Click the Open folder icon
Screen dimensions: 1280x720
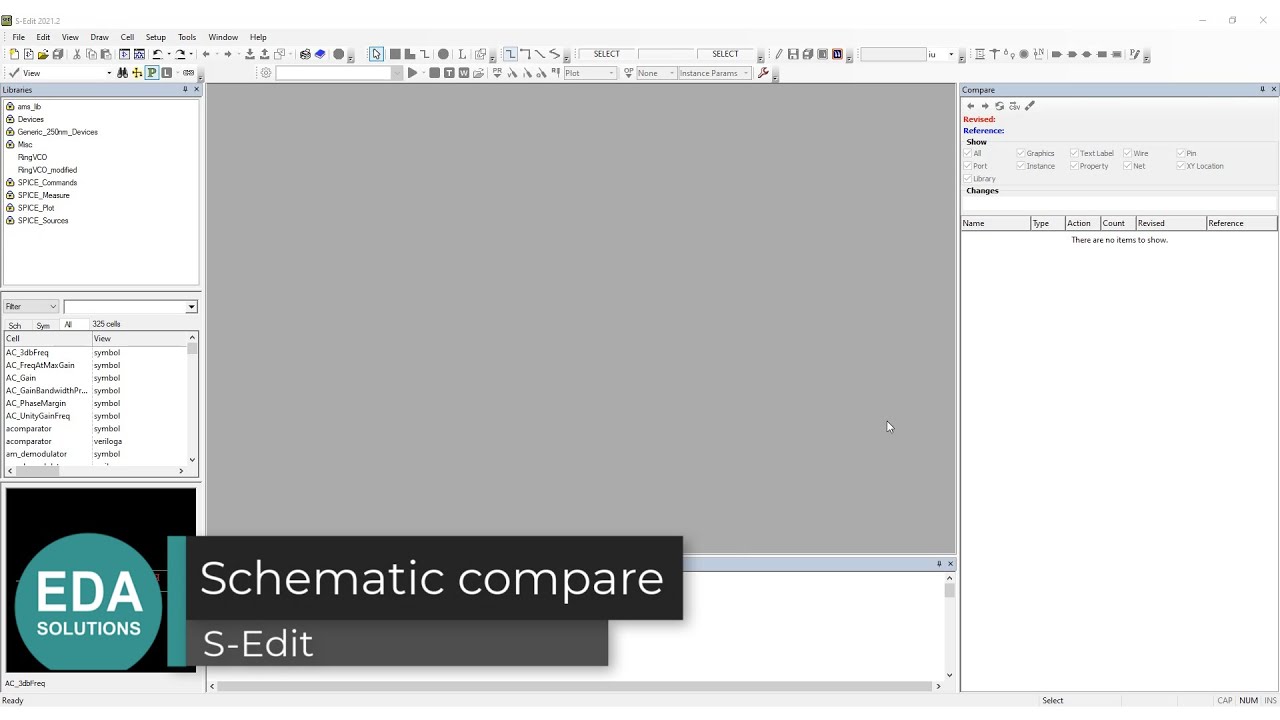coord(43,54)
